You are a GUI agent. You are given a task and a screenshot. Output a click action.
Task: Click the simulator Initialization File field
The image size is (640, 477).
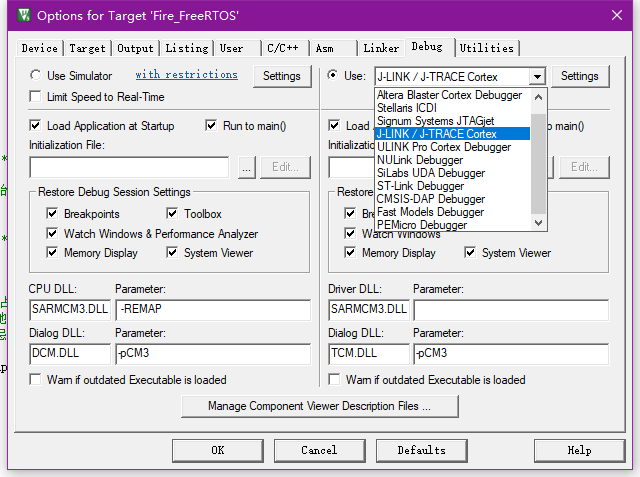tap(129, 167)
